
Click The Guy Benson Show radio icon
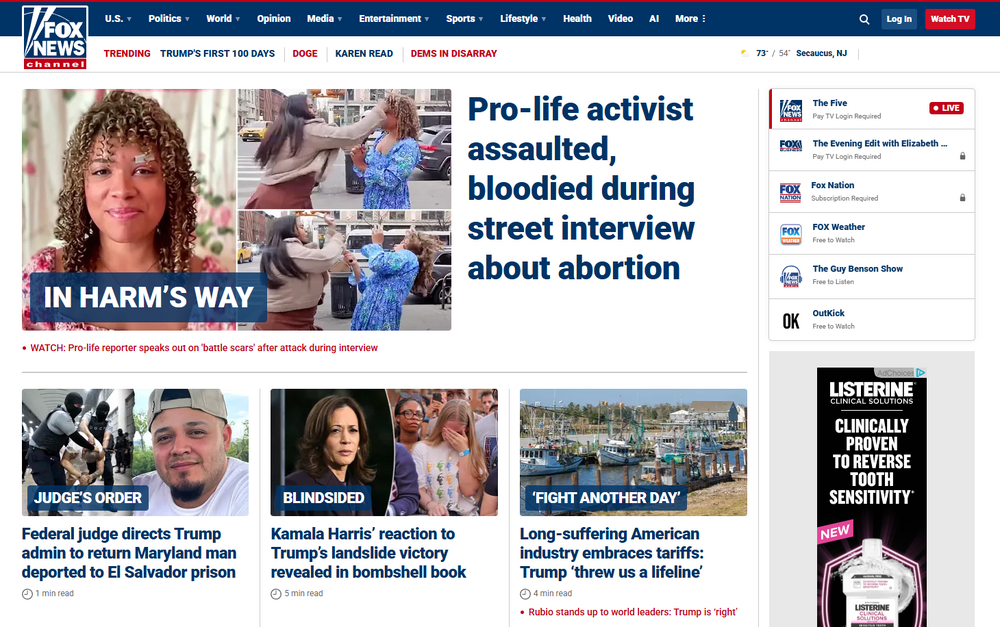[x=791, y=276]
